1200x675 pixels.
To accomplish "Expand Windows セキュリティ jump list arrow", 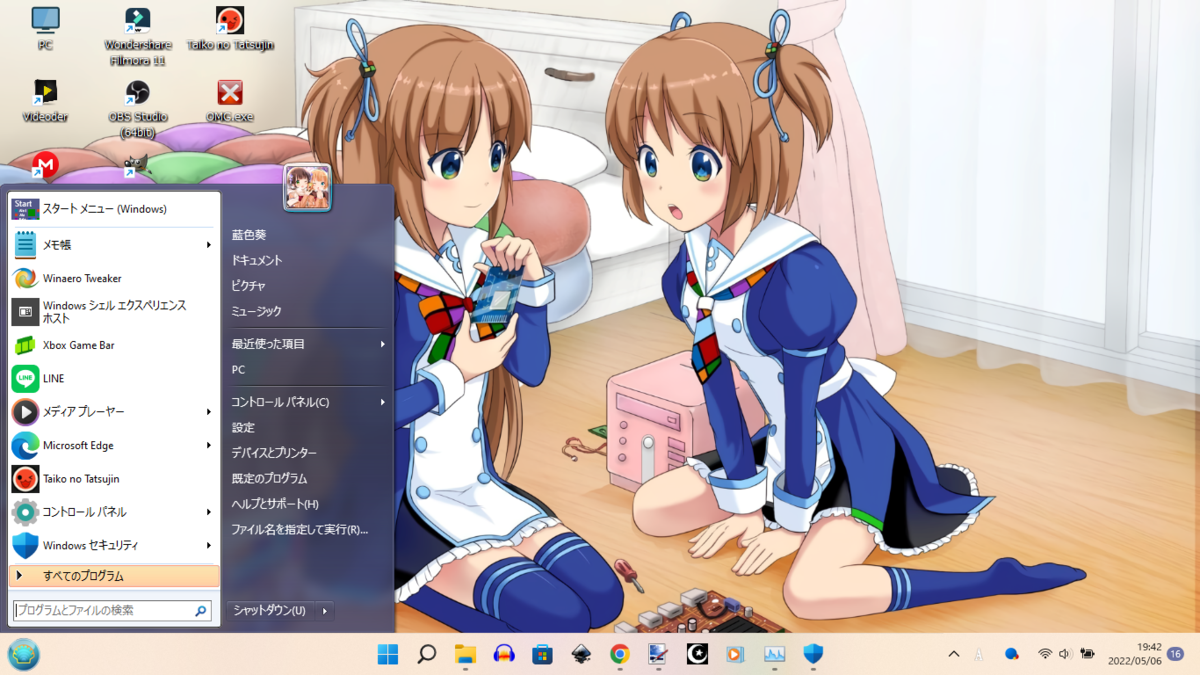I will pos(209,545).
